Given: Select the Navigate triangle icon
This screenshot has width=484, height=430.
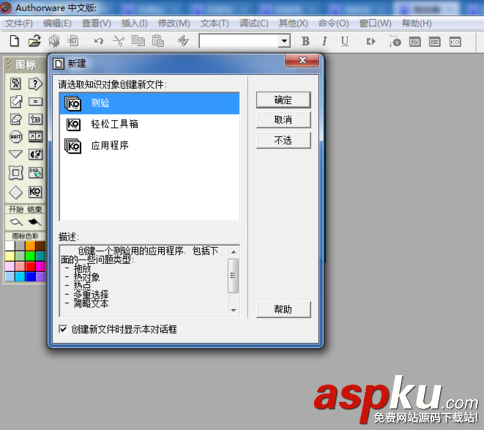Looking at the screenshot, I should pos(16,154).
